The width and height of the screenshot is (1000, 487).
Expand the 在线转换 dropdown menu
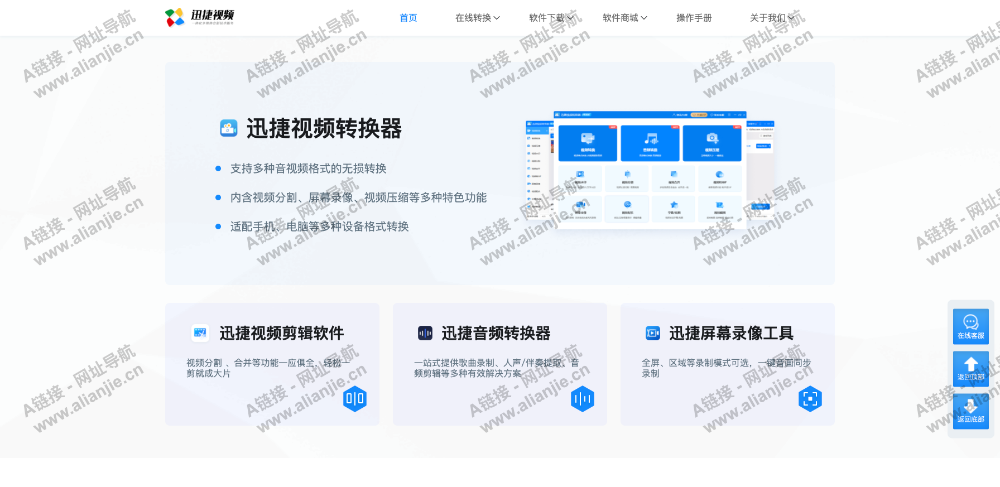point(477,18)
